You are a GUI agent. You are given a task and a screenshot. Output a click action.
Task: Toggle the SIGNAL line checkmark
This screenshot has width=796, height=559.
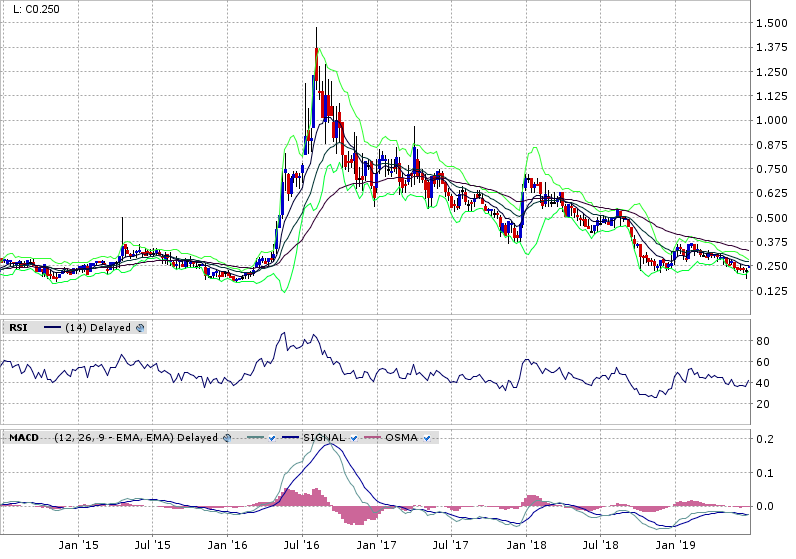click(354, 438)
